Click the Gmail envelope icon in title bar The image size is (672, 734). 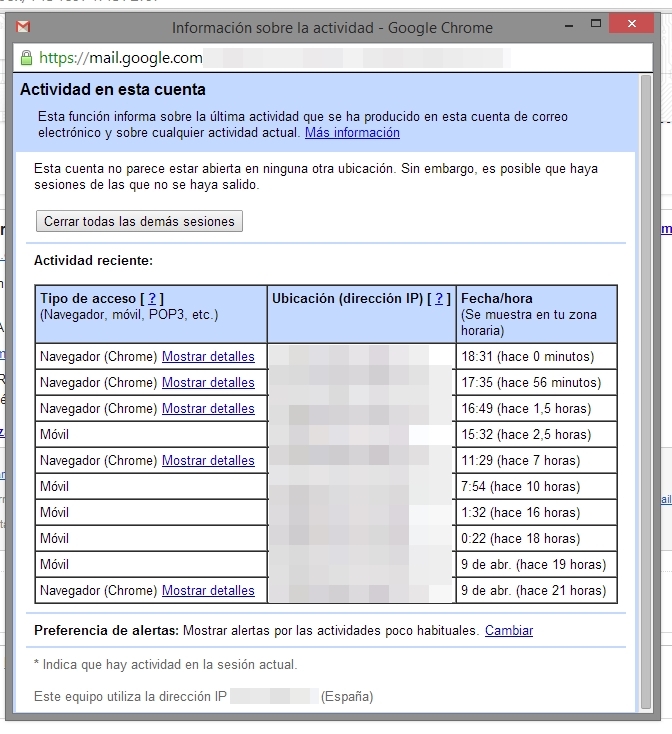[x=23, y=27]
